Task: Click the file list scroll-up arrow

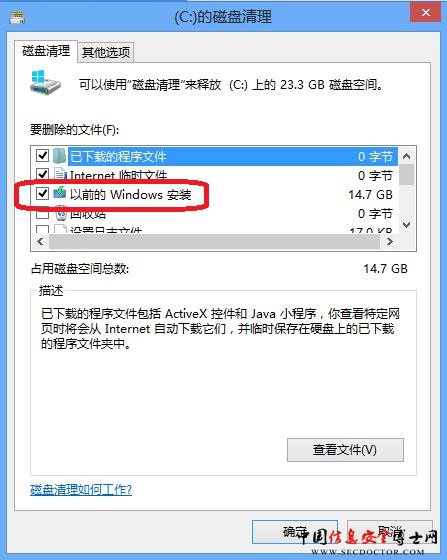Action: click(406, 156)
